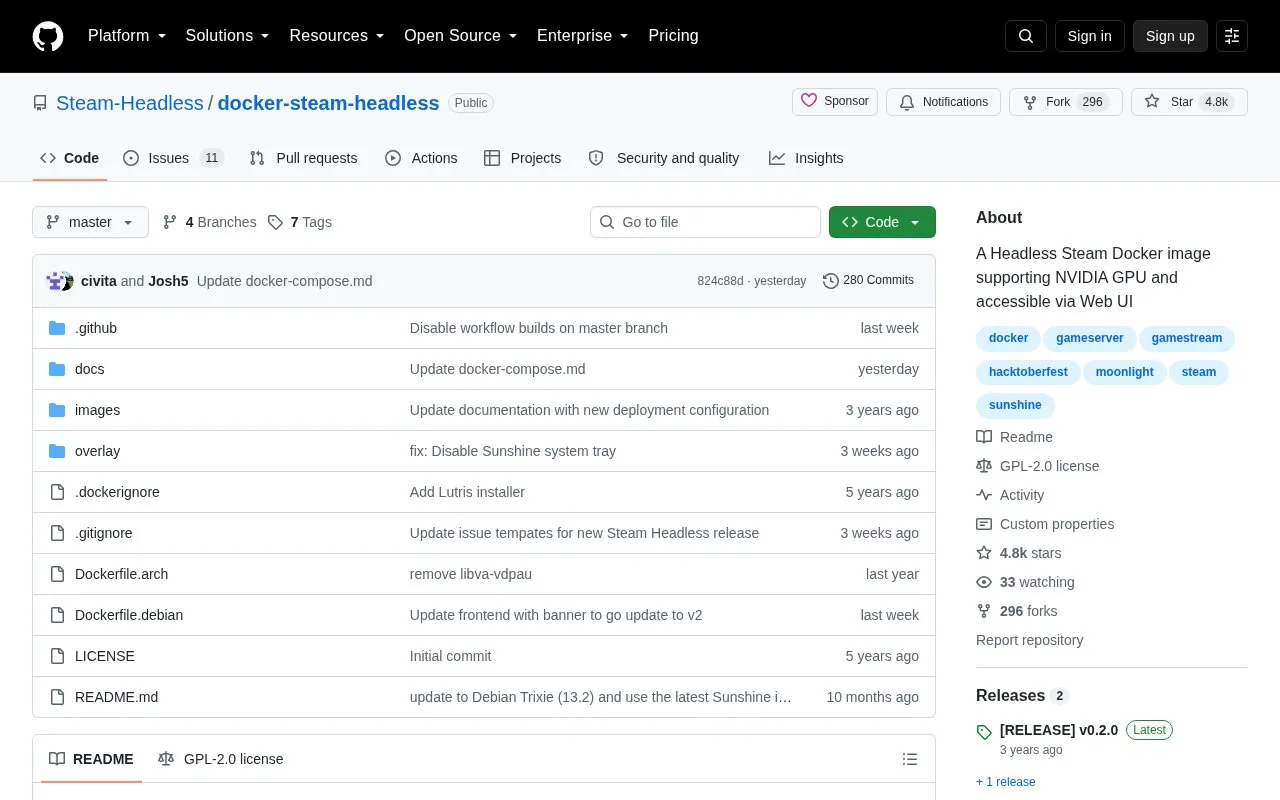Click the repository icon before Steam-Headless

[x=40, y=103]
